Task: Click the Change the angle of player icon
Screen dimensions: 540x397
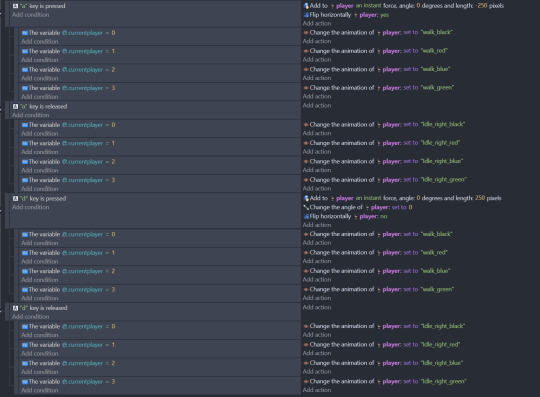Action: coord(306,207)
